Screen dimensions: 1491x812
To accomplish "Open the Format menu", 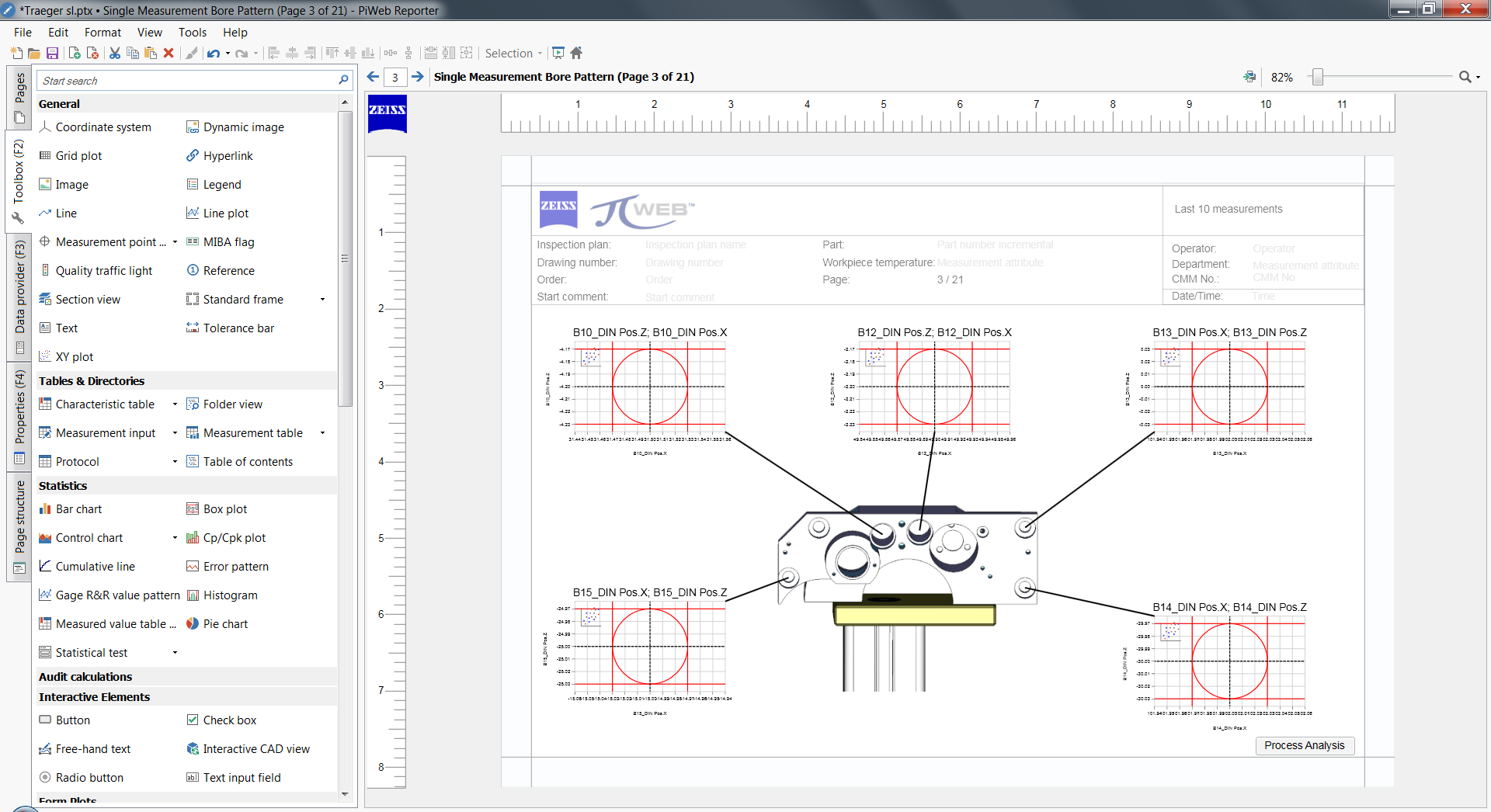I will [102, 32].
